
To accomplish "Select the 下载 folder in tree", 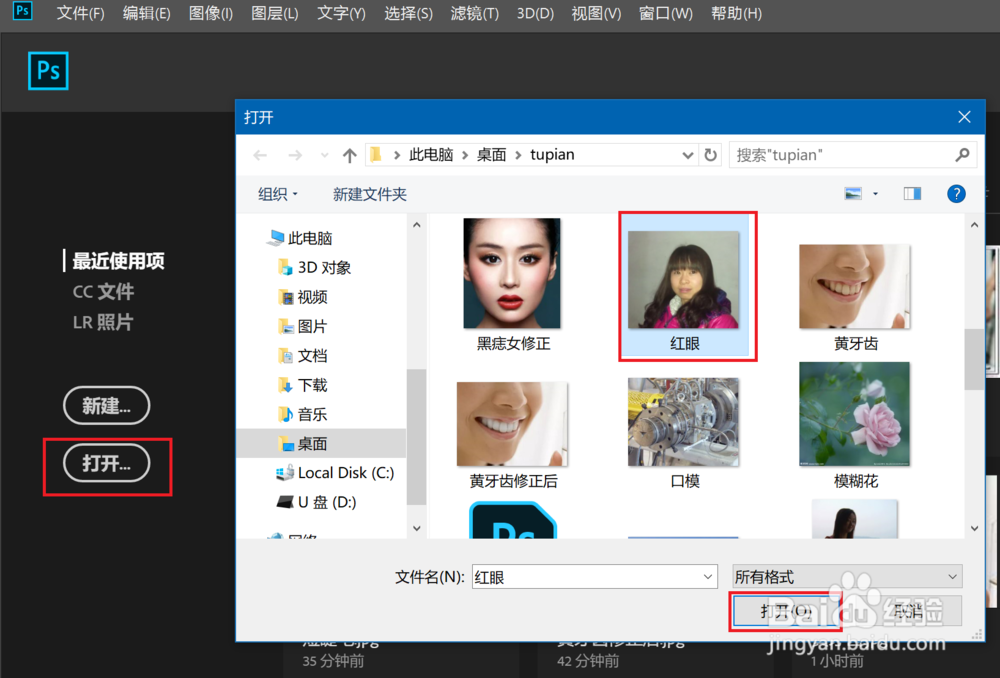I will coord(304,385).
